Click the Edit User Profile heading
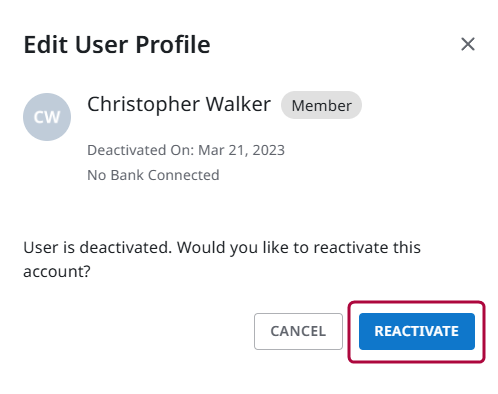Image resolution: width=498 pixels, height=394 pixels. [x=117, y=45]
